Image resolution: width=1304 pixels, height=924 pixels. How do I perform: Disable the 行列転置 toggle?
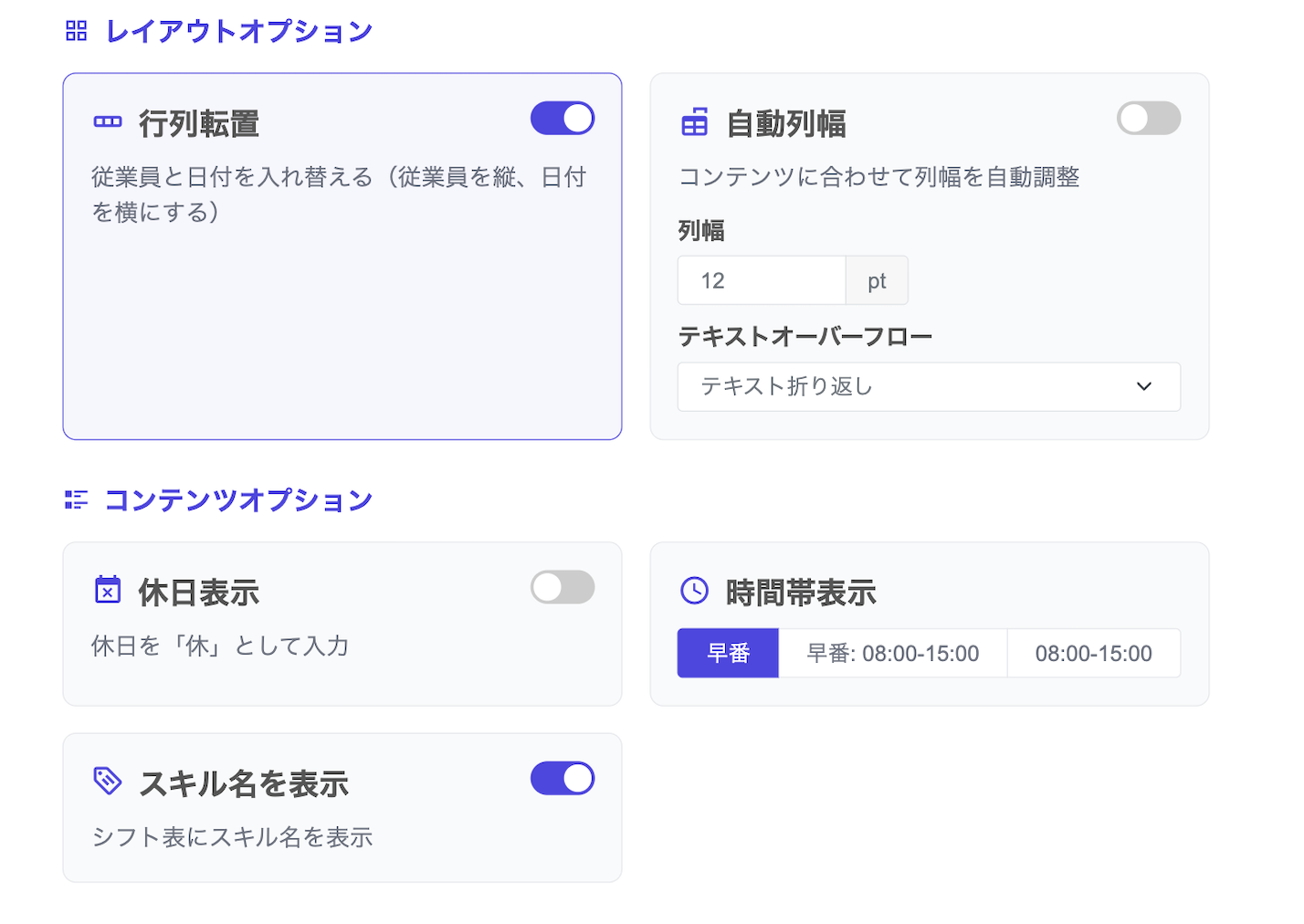(562, 118)
